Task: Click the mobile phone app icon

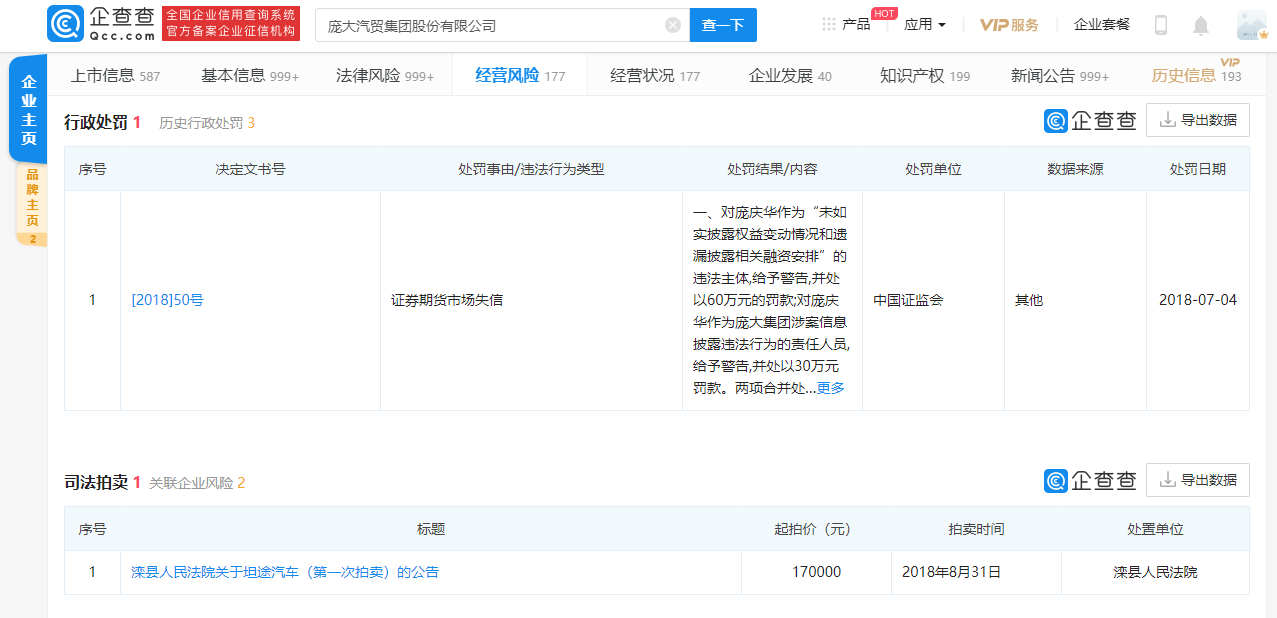Action: [x=1160, y=24]
